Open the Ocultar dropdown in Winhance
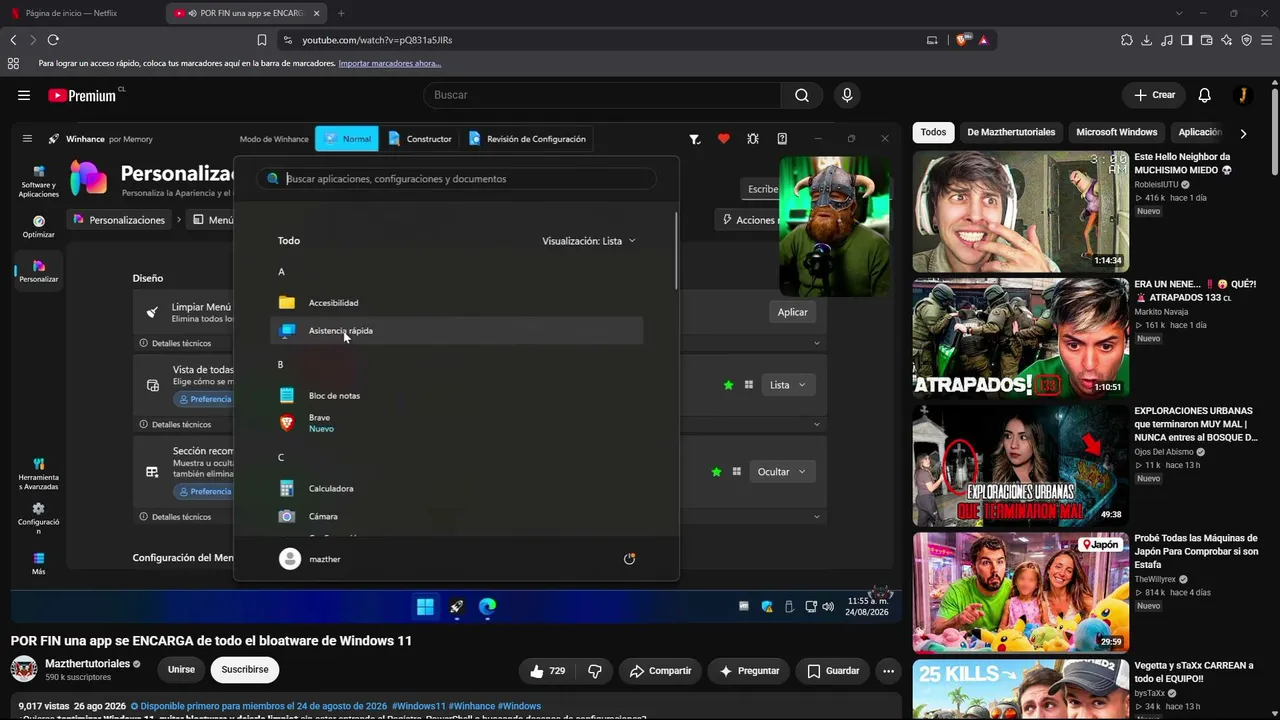The width and height of the screenshot is (1280, 720). point(782,472)
